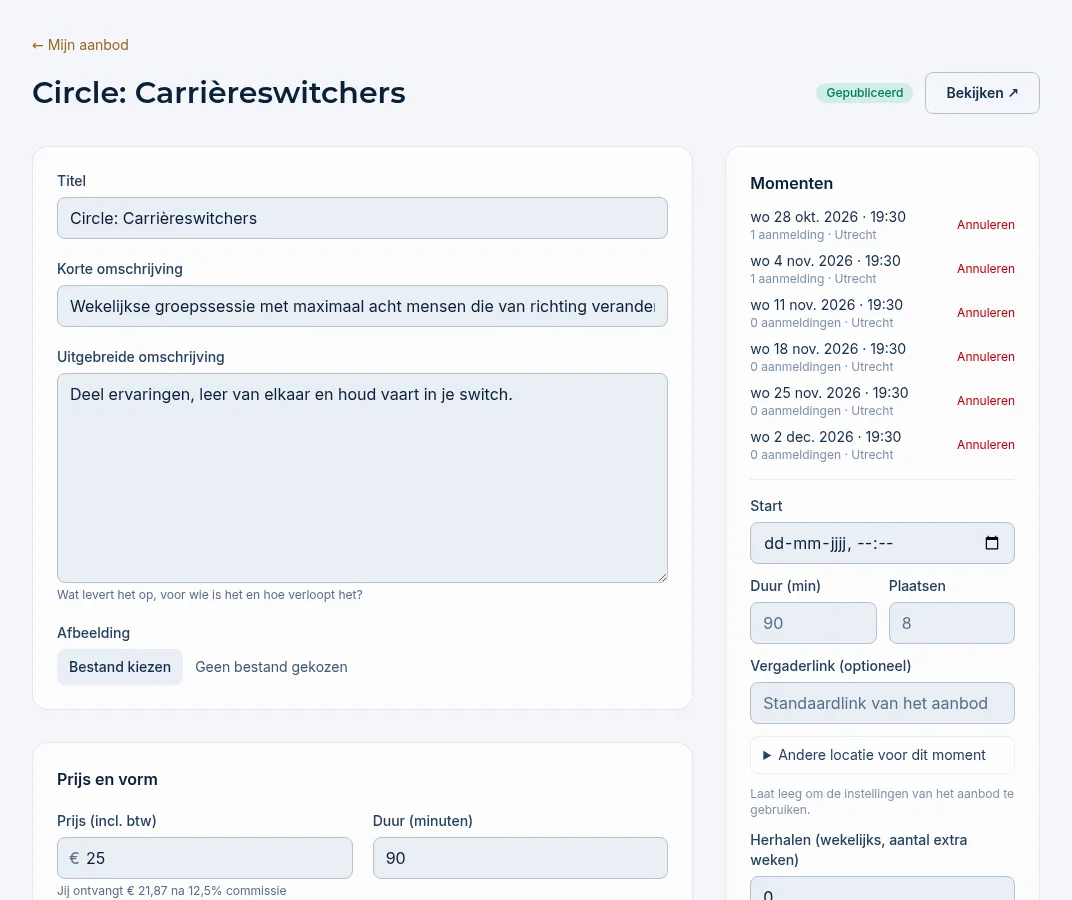Select the Start date-time field
Viewport: 1072px width, 900px height.
(x=882, y=543)
